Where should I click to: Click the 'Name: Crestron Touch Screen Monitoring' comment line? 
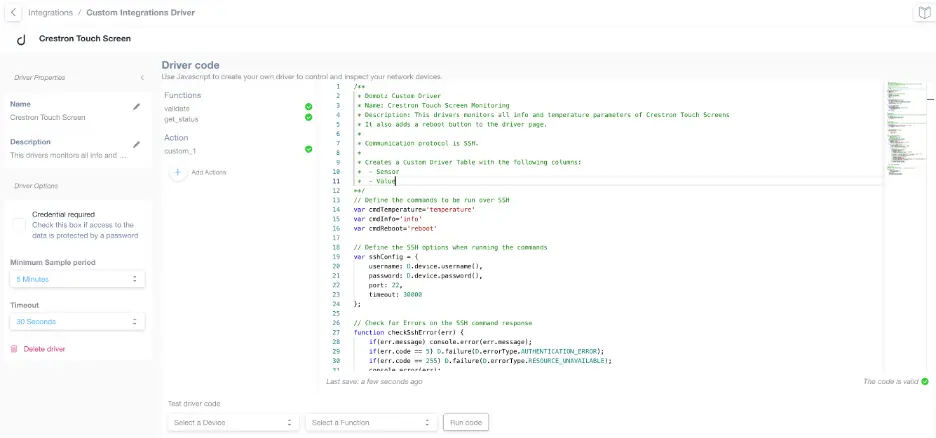433,105
